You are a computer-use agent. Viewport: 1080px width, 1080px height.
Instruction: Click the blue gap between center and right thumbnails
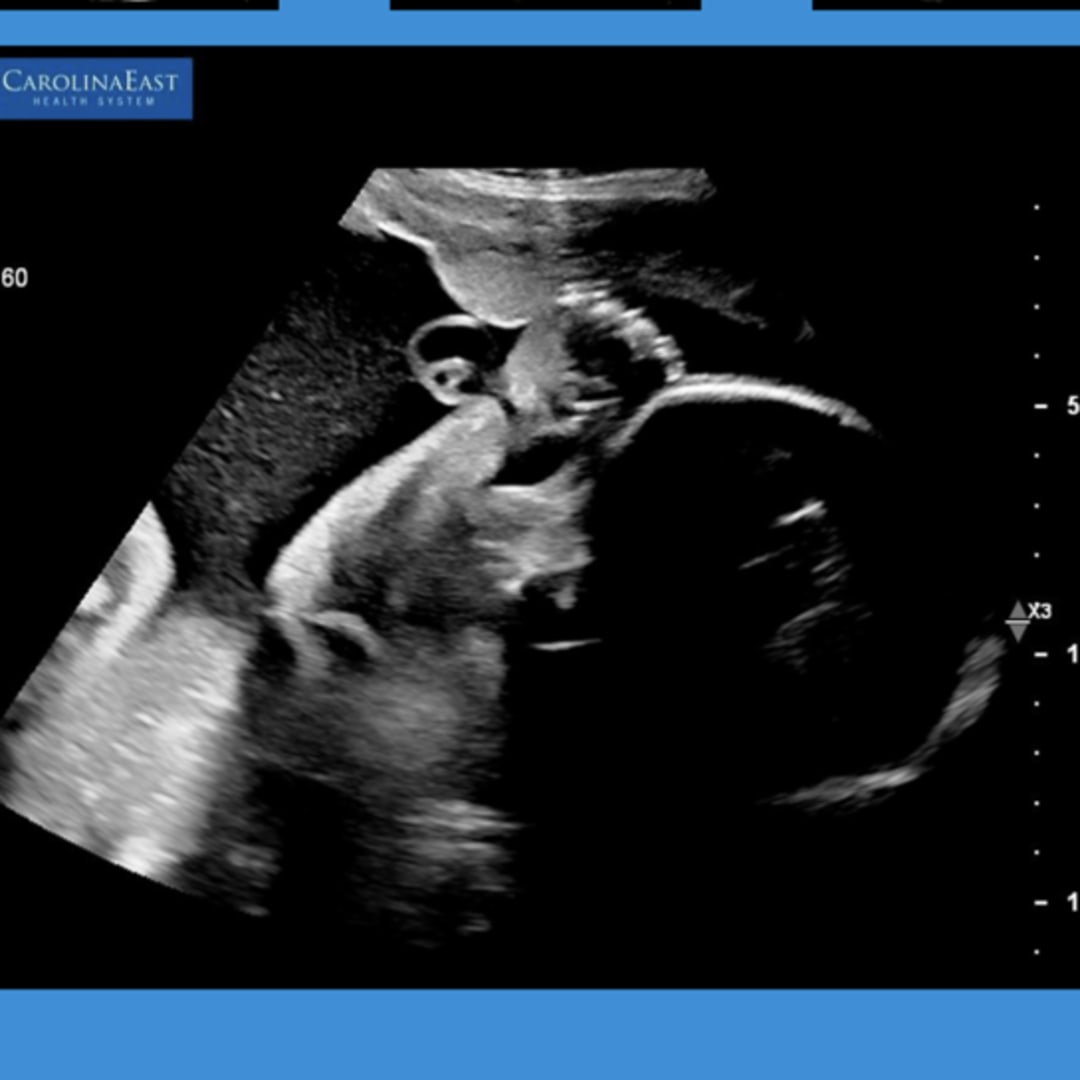pos(756,10)
